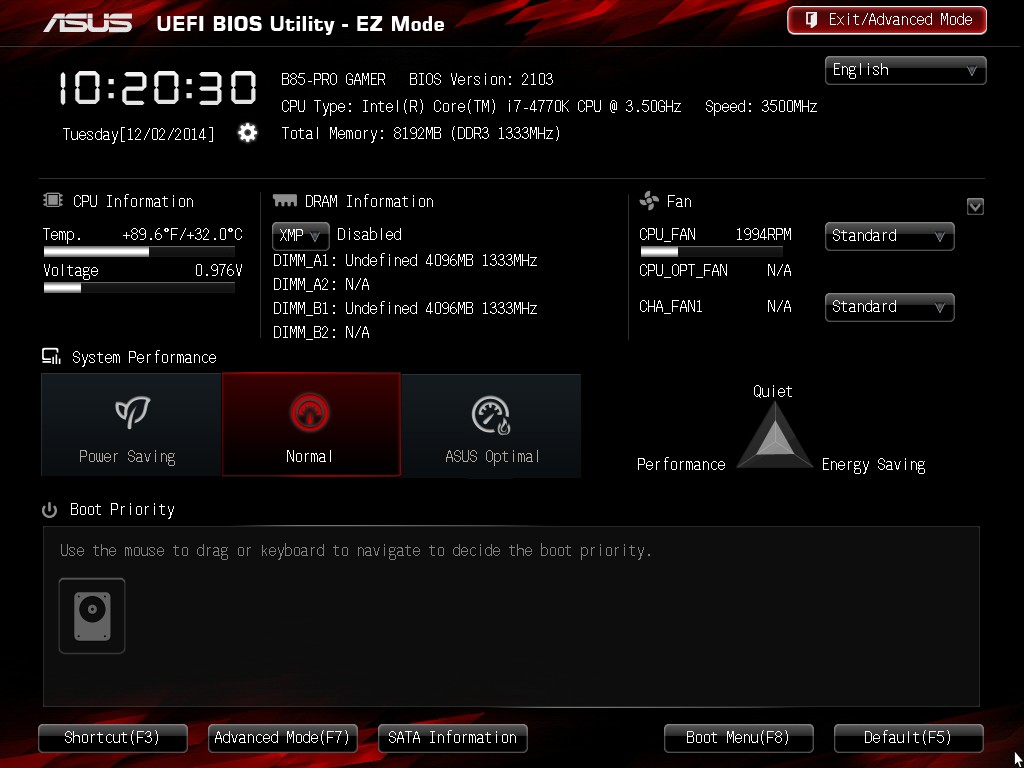Image resolution: width=1024 pixels, height=768 pixels.
Task: Click the DRAM memory module icon
Action: coord(285,200)
